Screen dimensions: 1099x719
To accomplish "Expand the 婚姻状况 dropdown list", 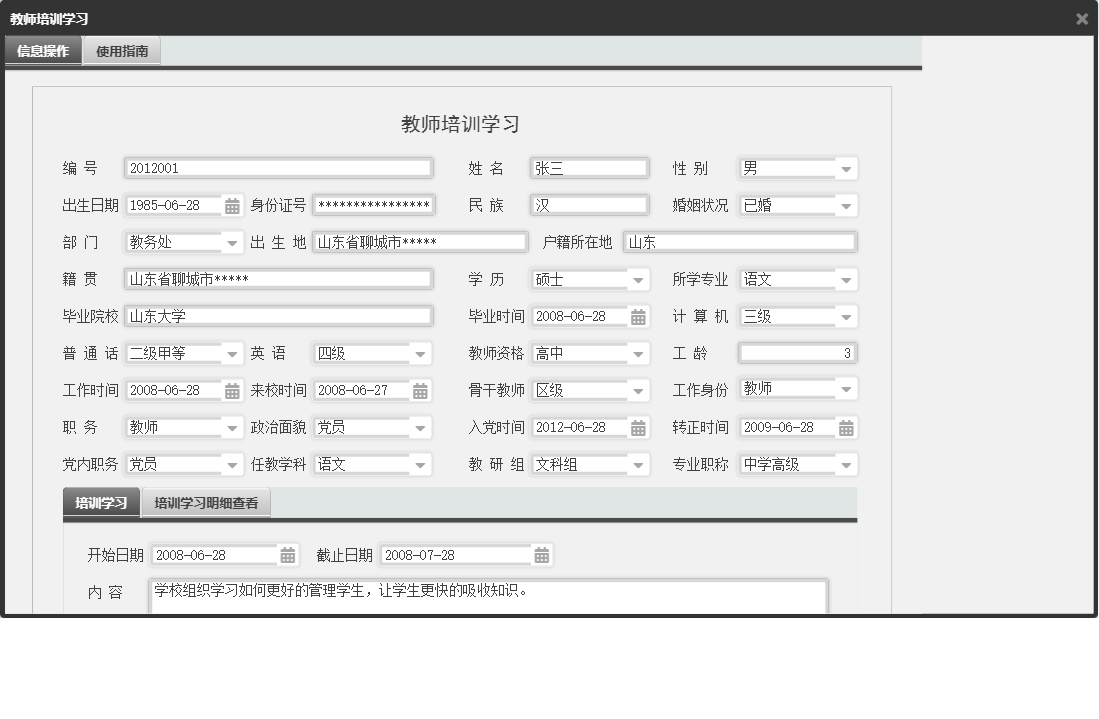I will [x=847, y=204].
